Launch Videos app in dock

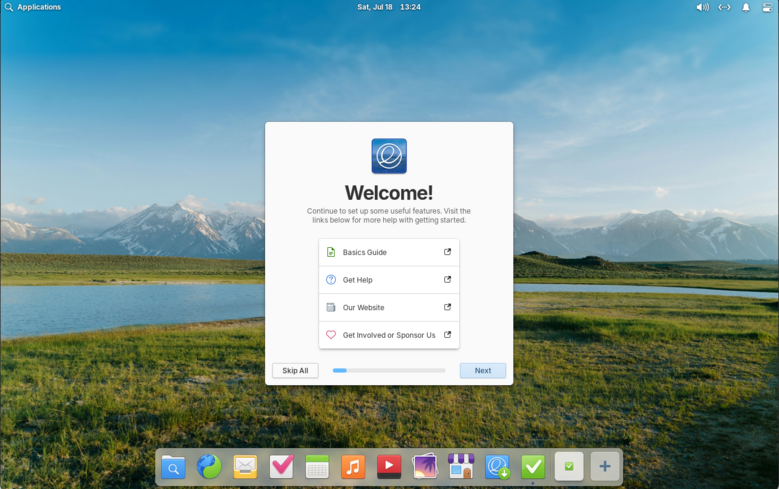[x=389, y=467]
